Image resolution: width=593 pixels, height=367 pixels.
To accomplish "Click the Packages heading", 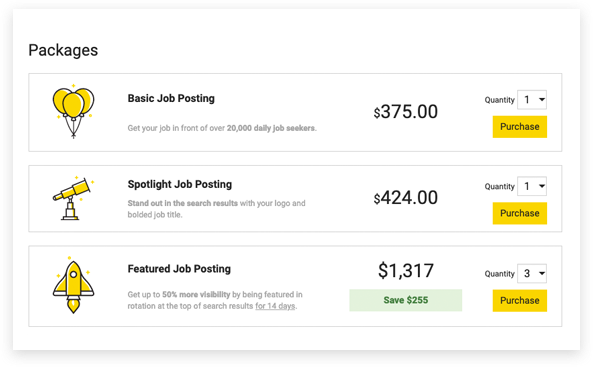I will (63, 50).
